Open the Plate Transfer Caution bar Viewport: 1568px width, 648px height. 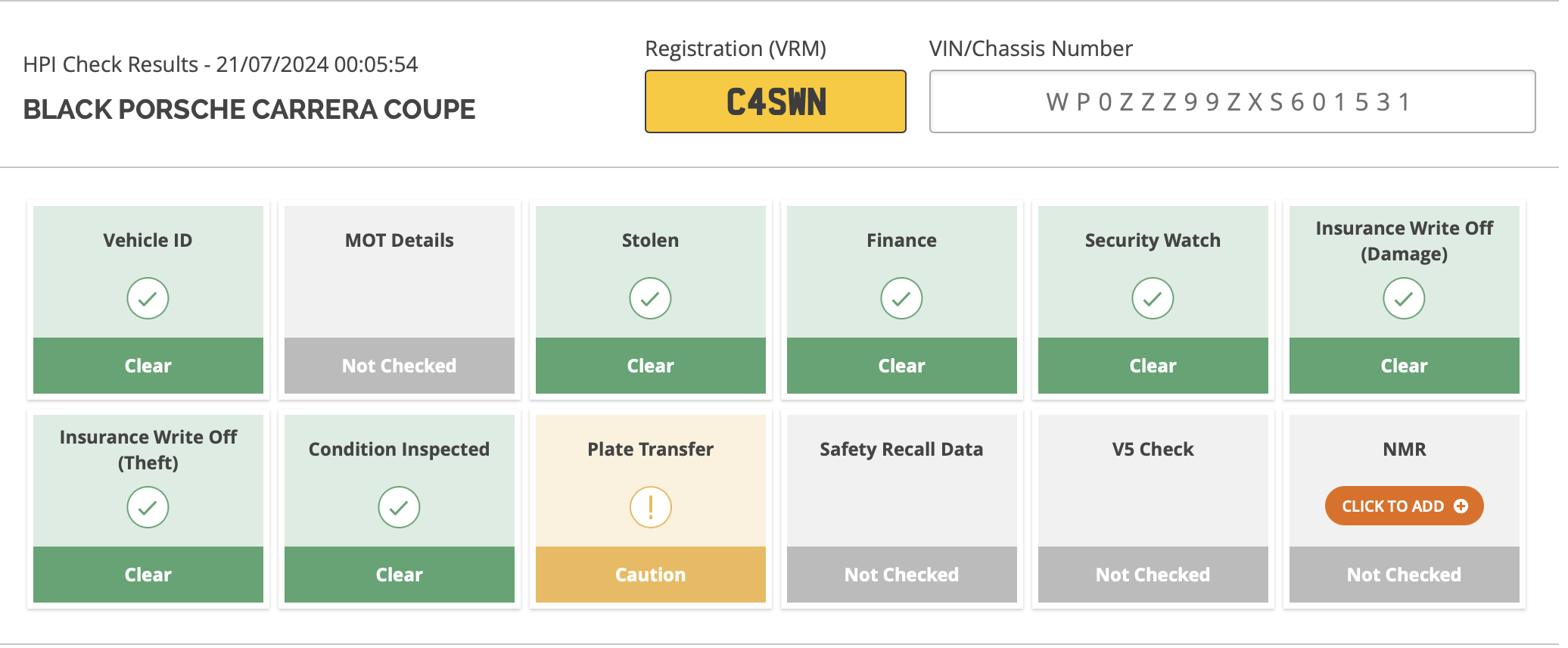pyautogui.click(x=651, y=575)
